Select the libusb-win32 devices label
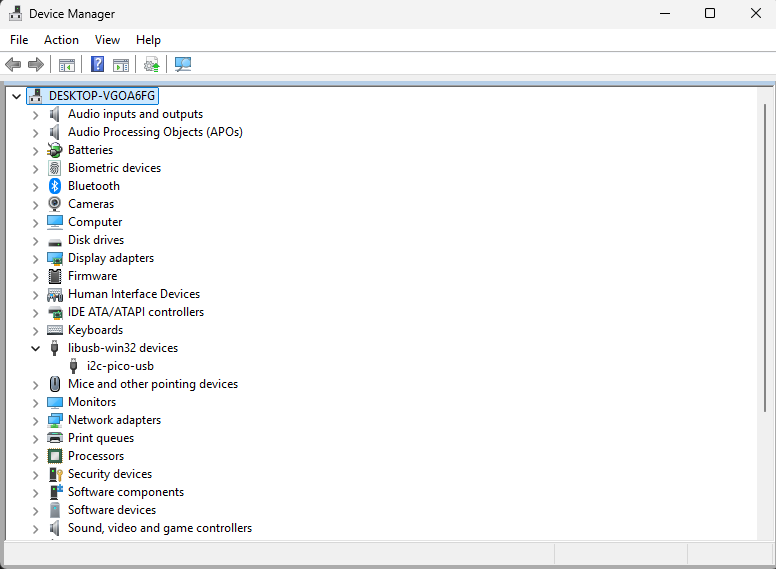The width and height of the screenshot is (776, 569). pos(123,348)
